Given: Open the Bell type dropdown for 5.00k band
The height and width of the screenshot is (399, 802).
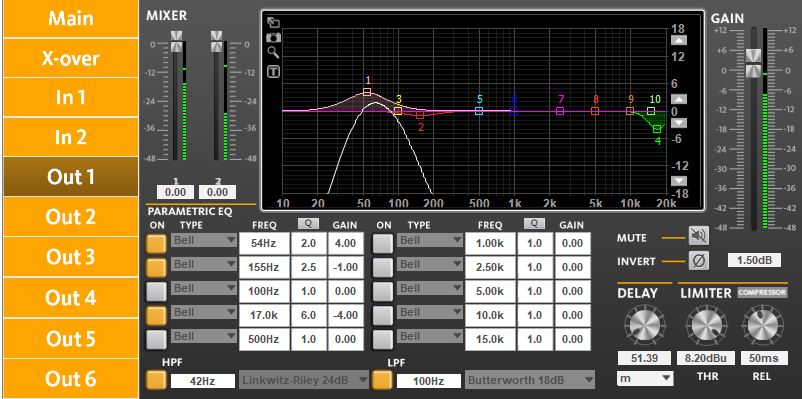Looking at the screenshot, I should 430,288.
